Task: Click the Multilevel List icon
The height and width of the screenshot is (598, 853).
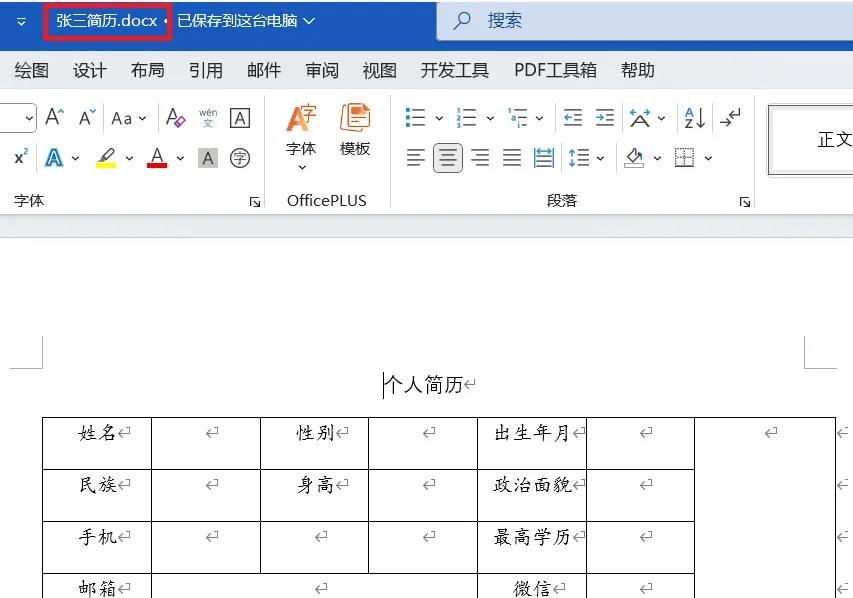Action: [x=517, y=118]
